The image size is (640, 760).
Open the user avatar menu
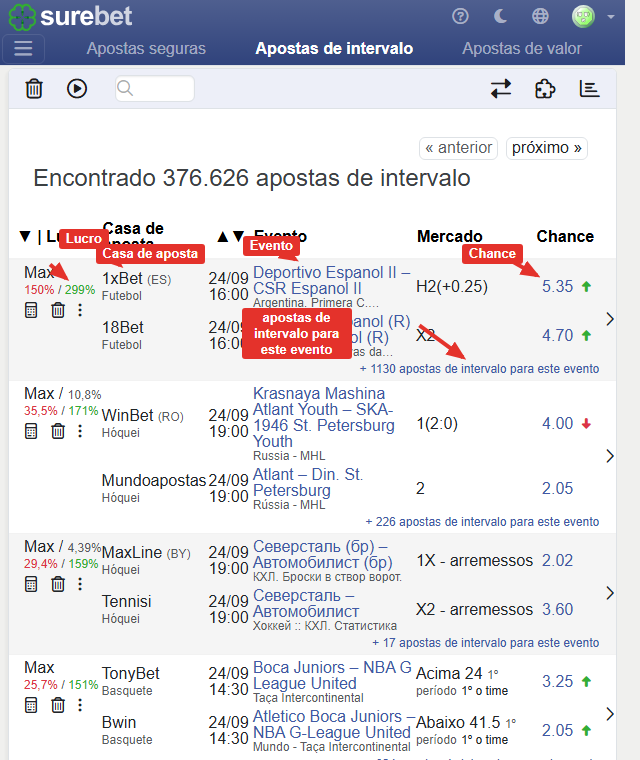[x=592, y=16]
